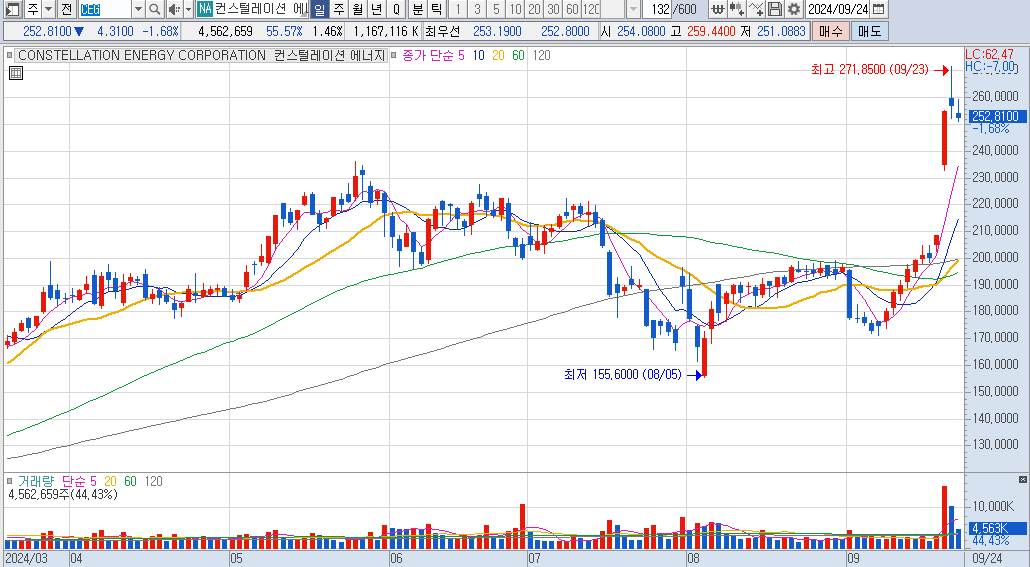
Task: Choose the 5 interval button
Action: coord(496,9)
